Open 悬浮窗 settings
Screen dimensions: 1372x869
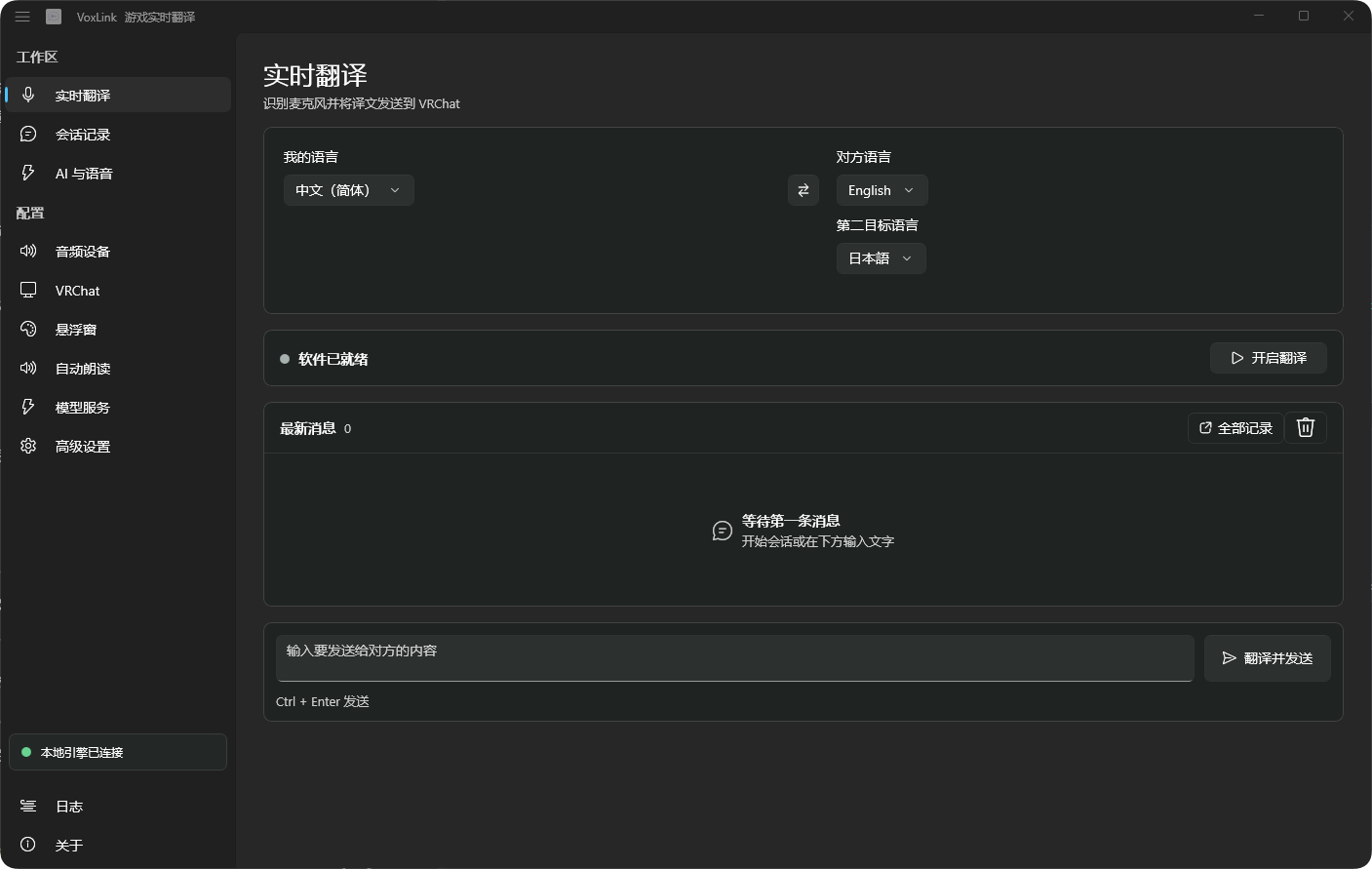118,329
